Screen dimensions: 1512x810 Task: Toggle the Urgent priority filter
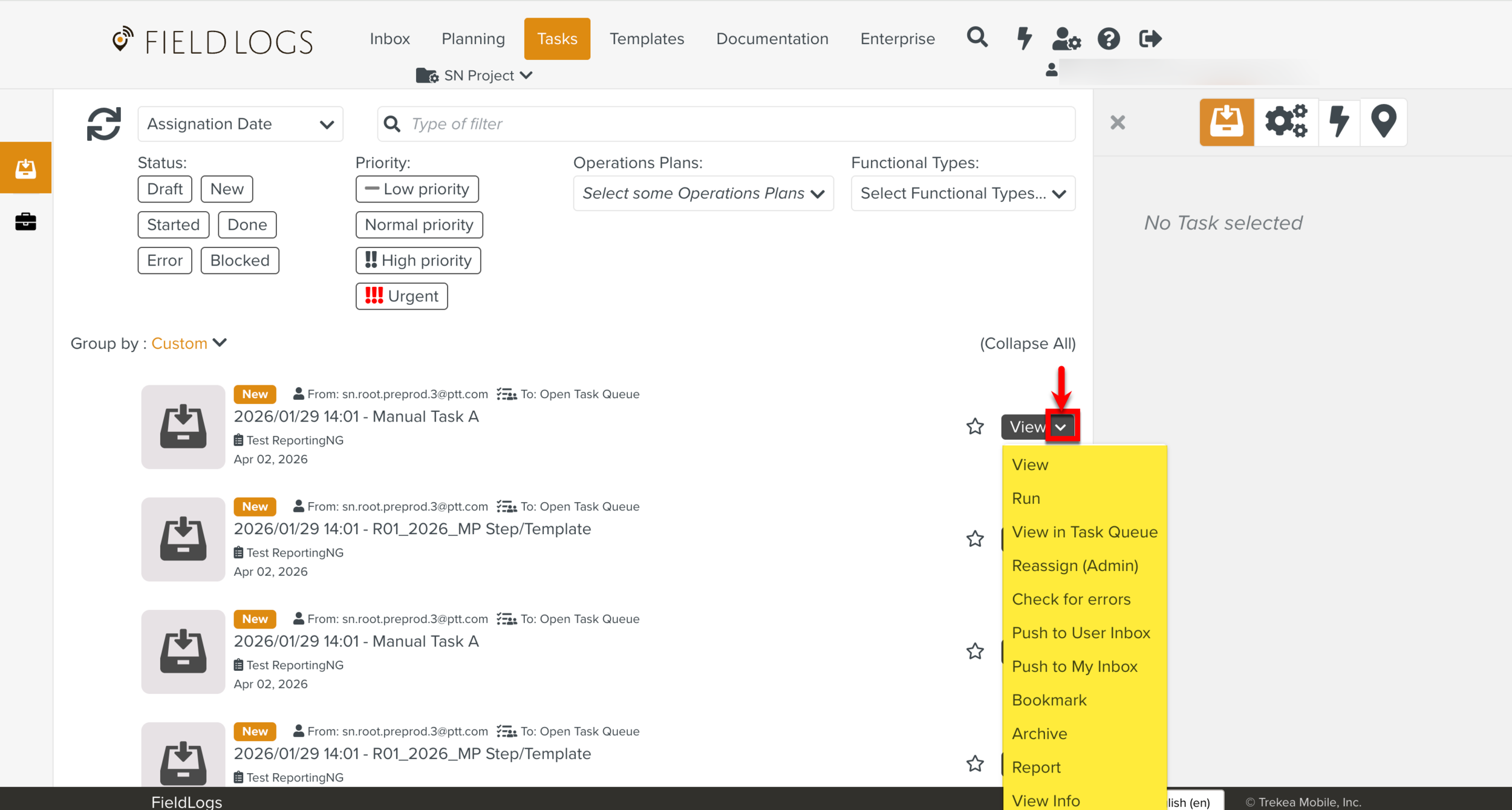402,296
